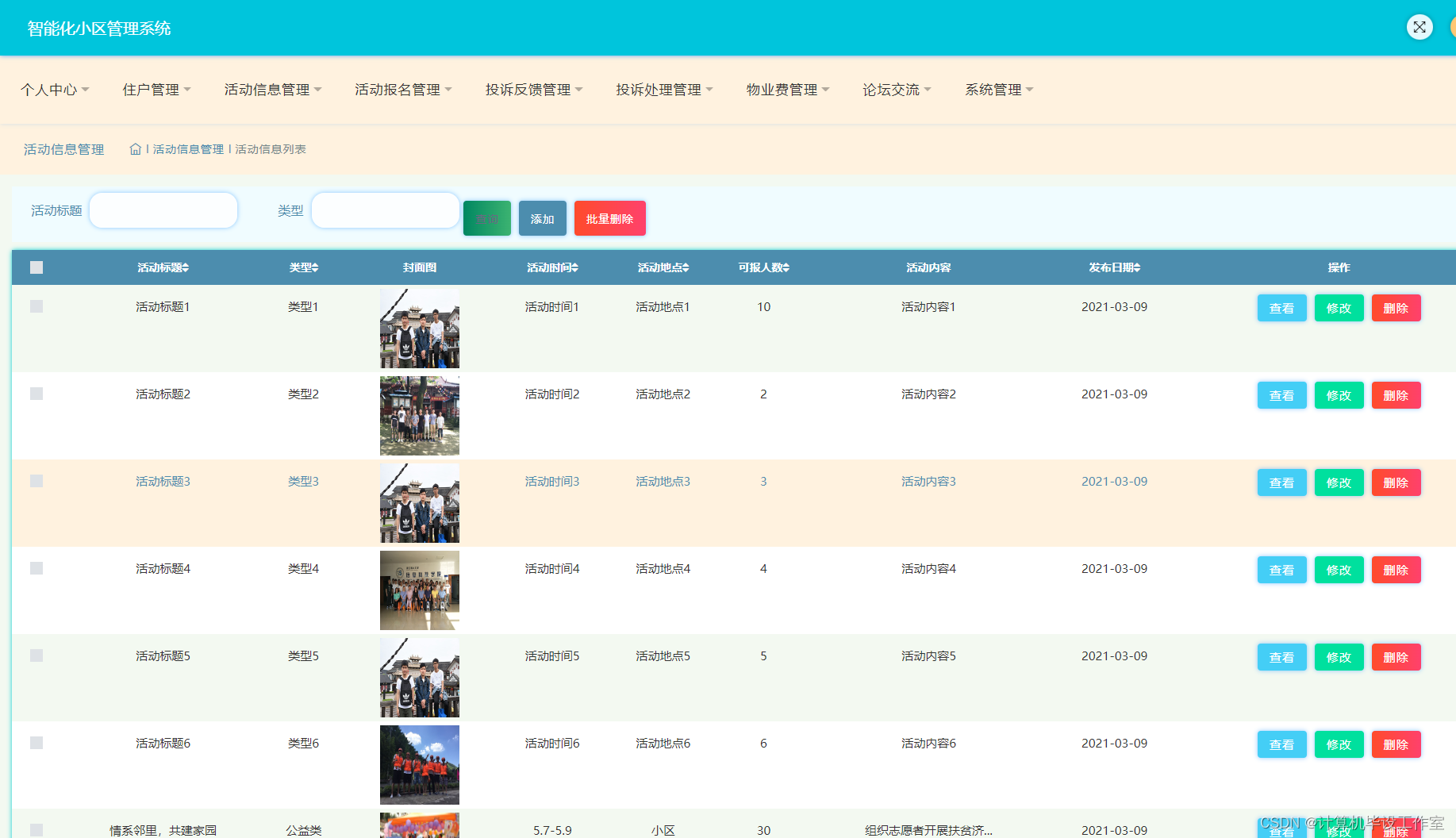Open cover image of 活动标题3

click(x=420, y=503)
